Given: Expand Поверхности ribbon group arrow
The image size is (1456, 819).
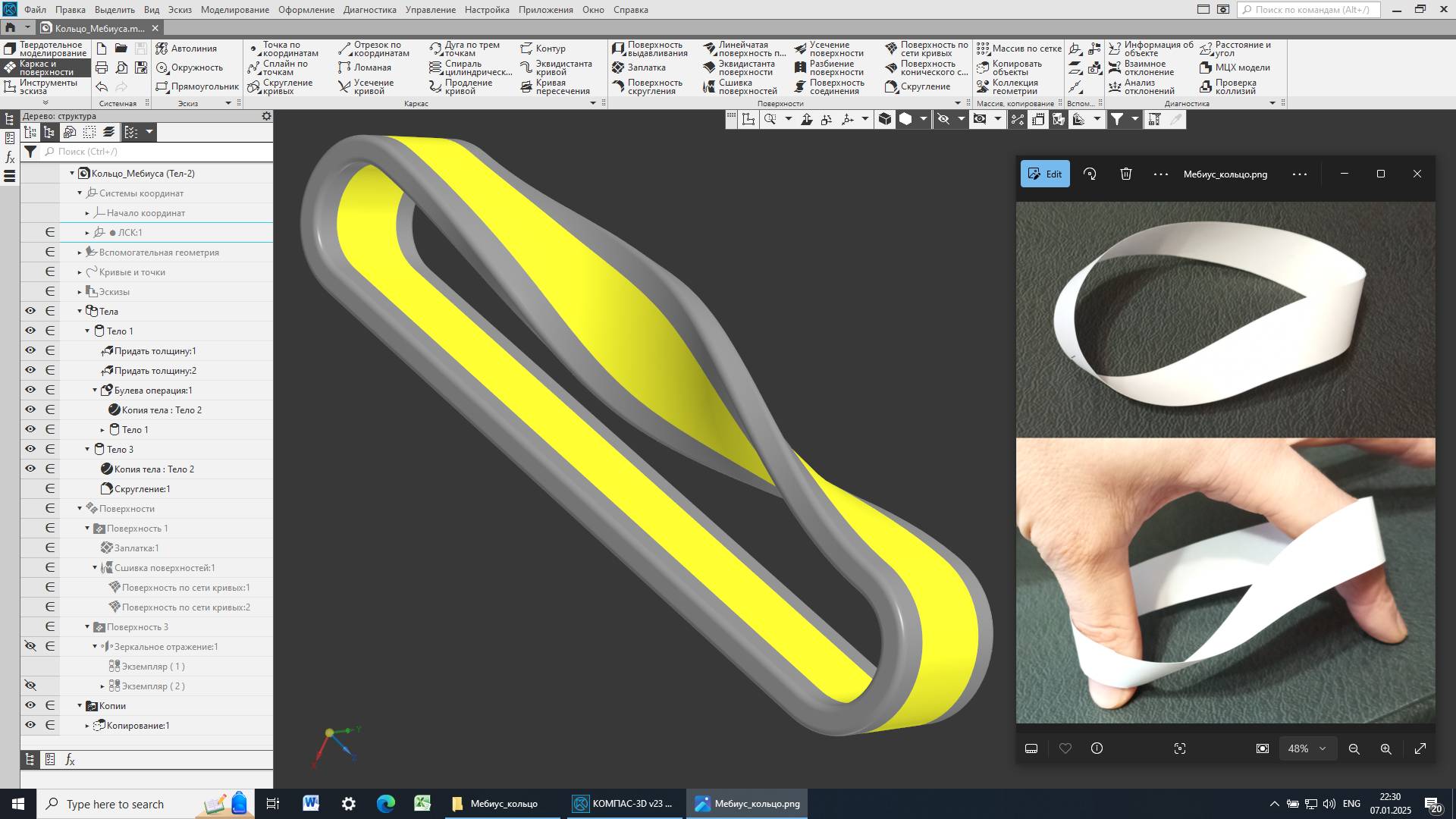Looking at the screenshot, I should click(957, 103).
